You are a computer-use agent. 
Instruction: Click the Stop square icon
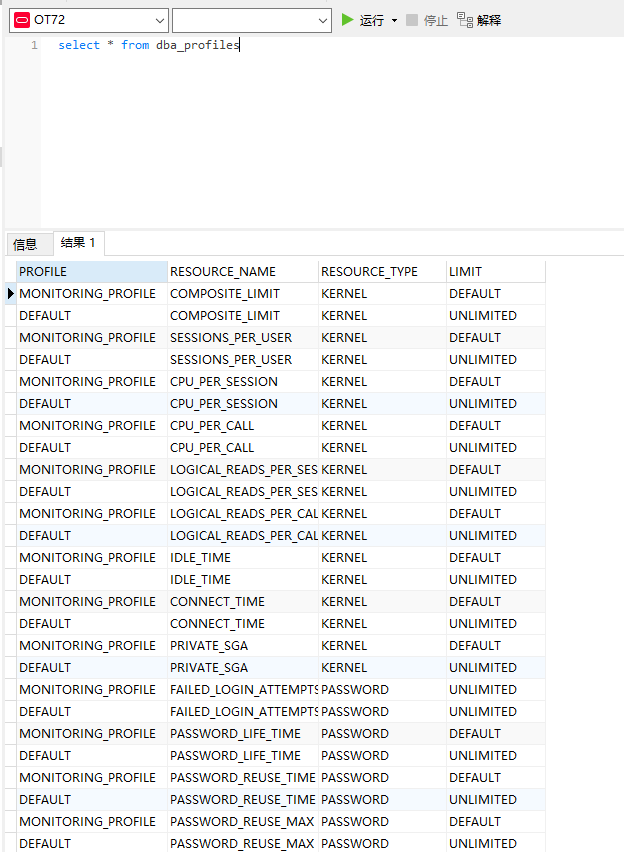pyautogui.click(x=412, y=20)
